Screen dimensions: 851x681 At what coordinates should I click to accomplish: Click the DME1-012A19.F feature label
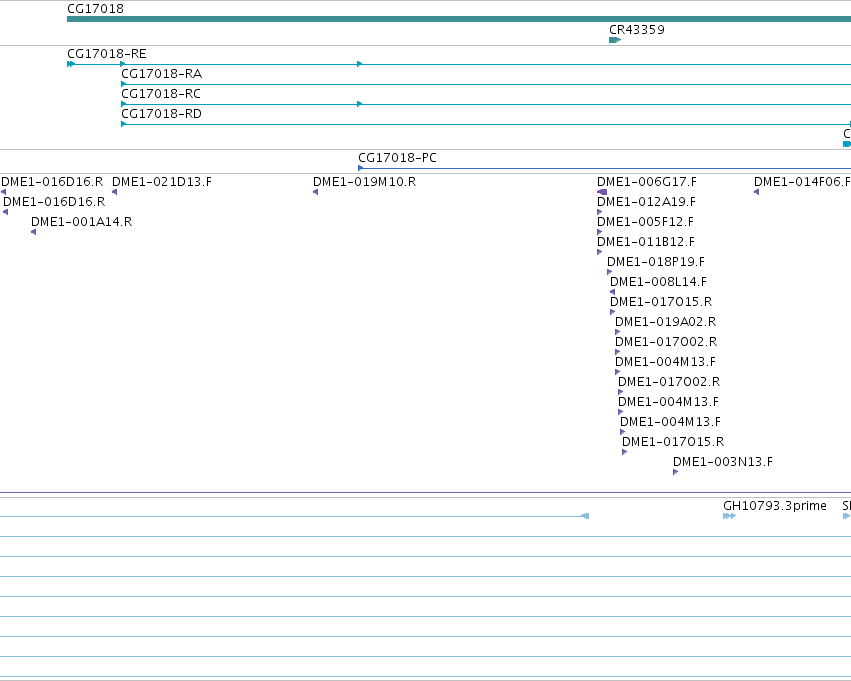click(646, 202)
